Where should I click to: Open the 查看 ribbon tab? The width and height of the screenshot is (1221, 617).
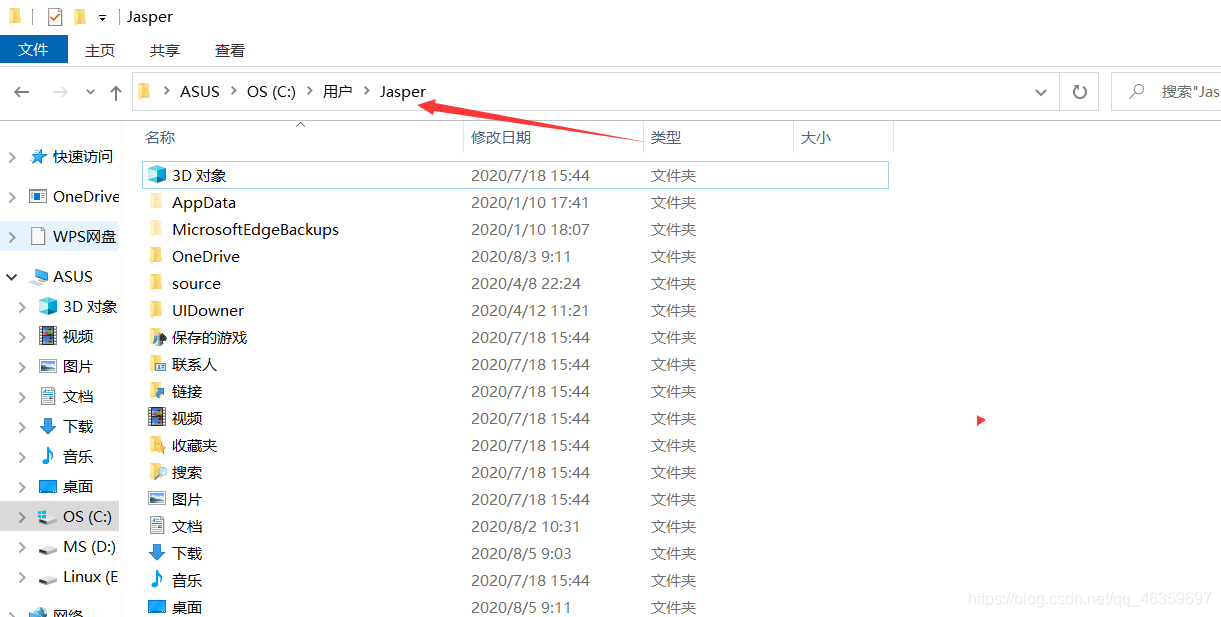(230, 50)
